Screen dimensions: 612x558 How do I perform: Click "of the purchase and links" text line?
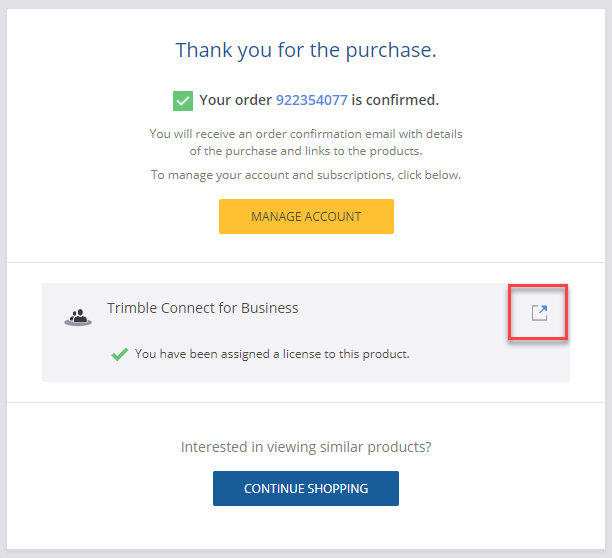click(306, 151)
